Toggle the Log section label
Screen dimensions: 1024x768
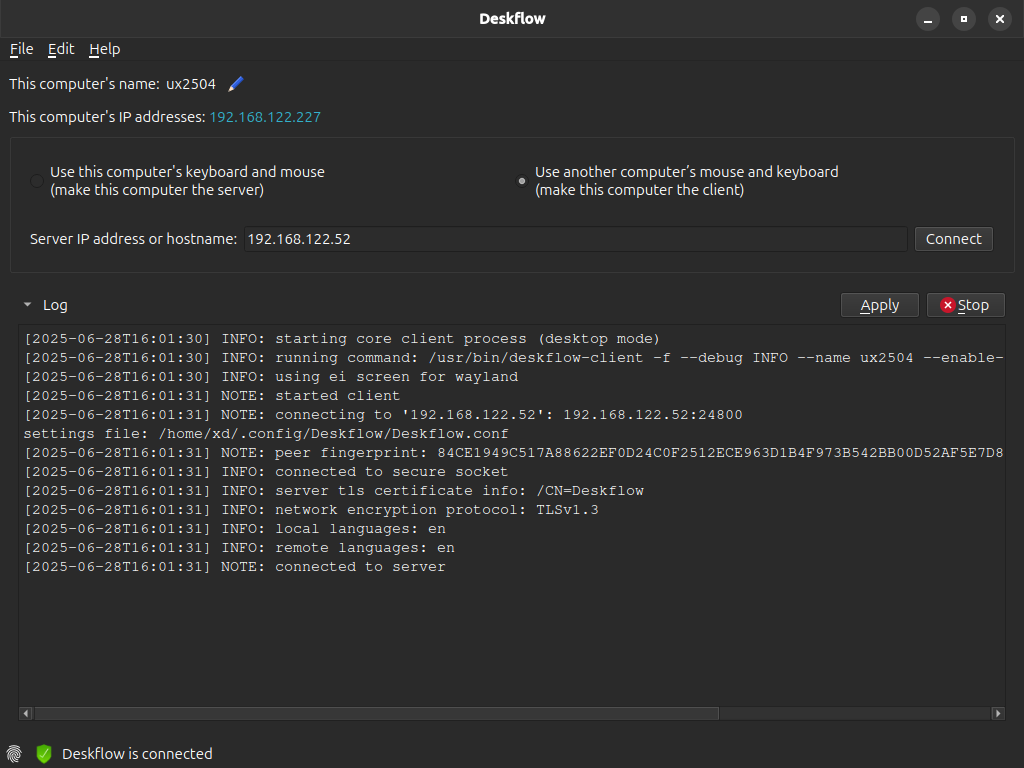(55, 305)
